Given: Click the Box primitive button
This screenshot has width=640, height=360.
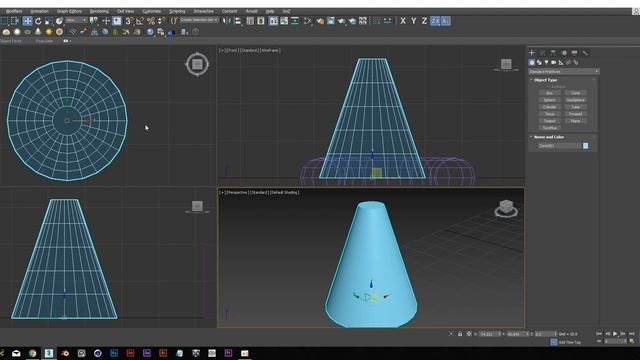Looking at the screenshot, I should pos(549,93).
